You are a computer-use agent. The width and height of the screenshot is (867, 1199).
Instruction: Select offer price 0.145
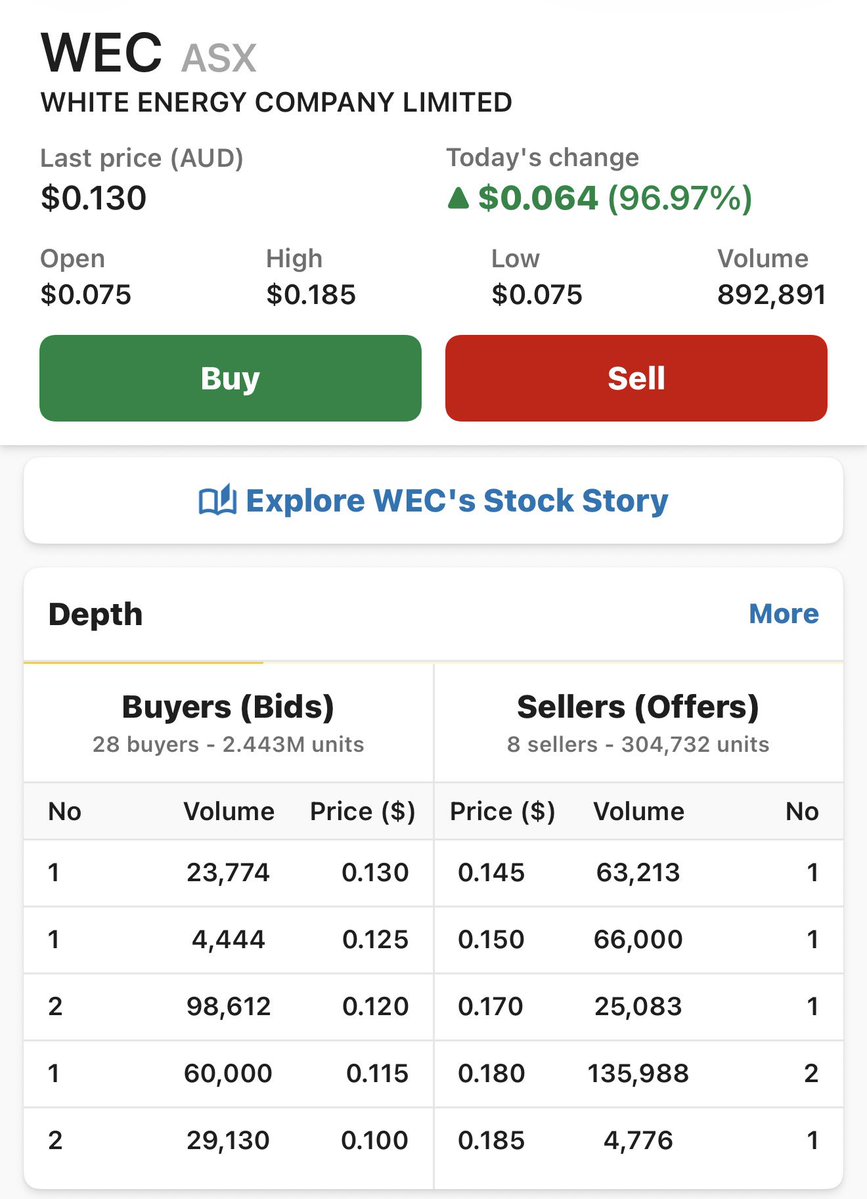(x=492, y=872)
